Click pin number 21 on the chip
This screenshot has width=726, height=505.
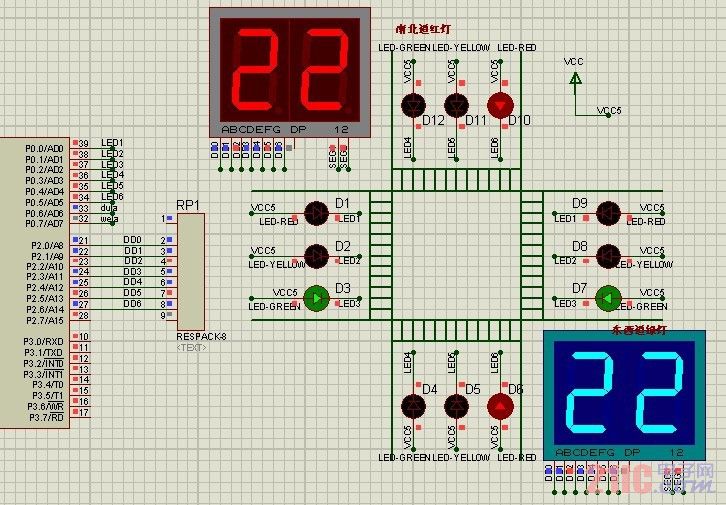coord(83,241)
